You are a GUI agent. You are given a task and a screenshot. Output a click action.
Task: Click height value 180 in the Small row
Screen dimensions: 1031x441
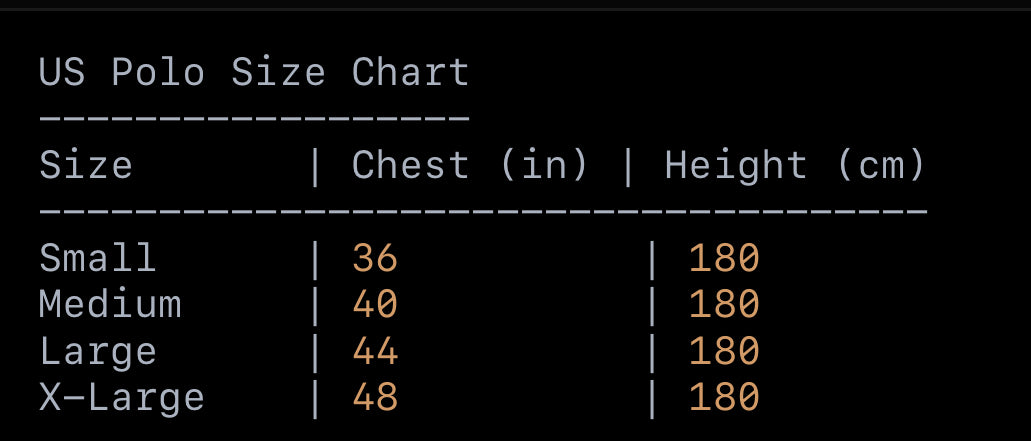click(724, 258)
